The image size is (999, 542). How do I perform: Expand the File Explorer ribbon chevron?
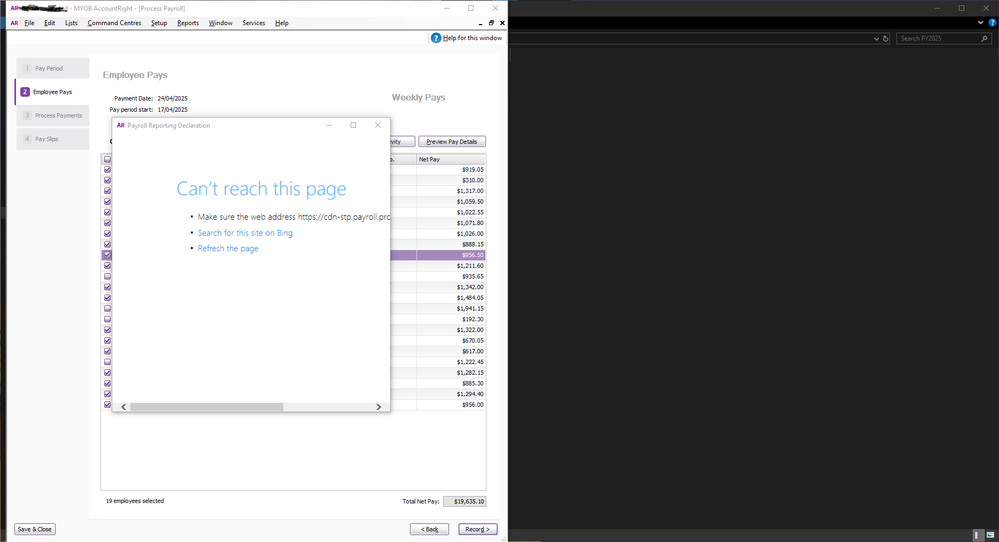tap(981, 23)
